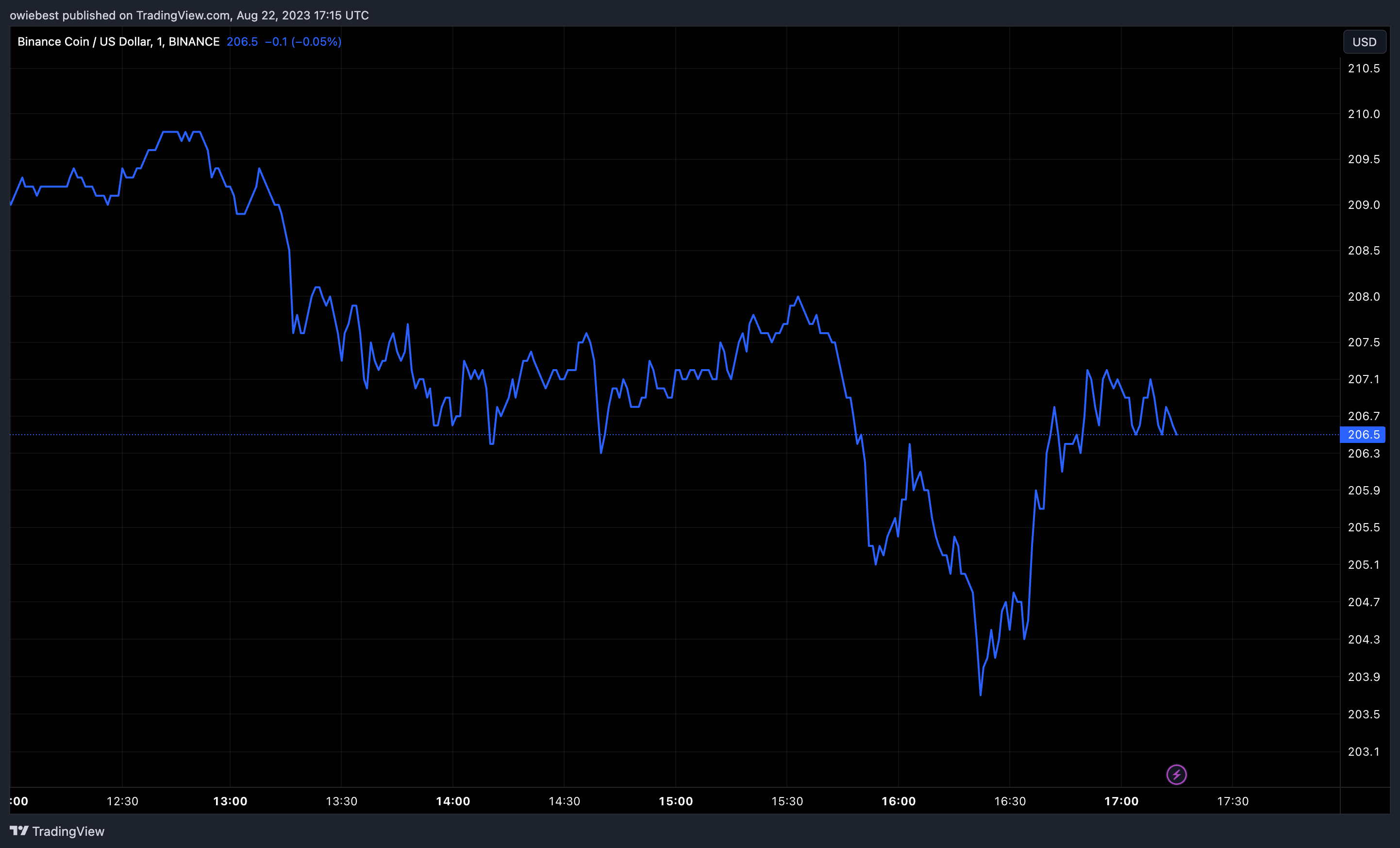
Task: Click the 210.0 price axis label
Action: (x=1364, y=114)
